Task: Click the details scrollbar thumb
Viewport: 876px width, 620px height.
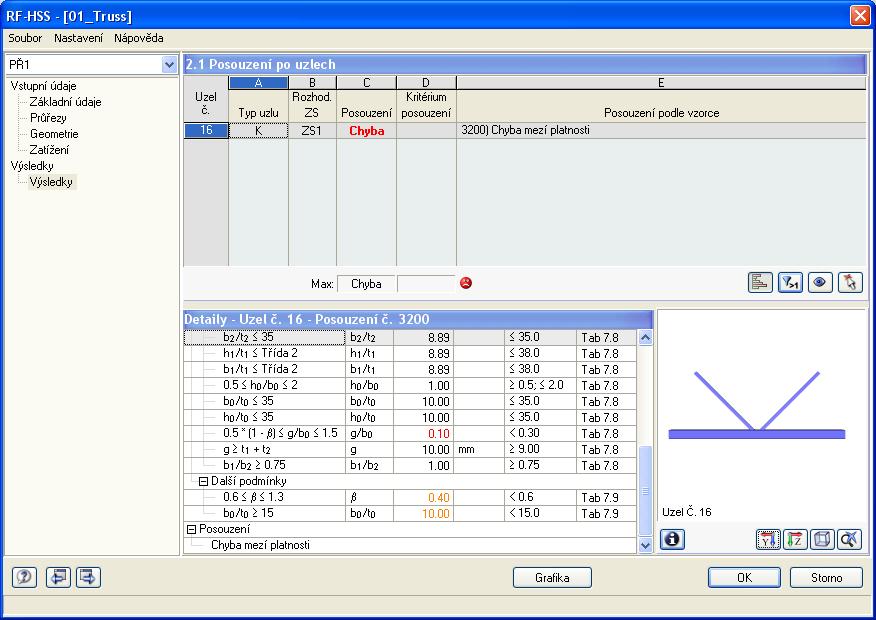Action: click(645, 490)
